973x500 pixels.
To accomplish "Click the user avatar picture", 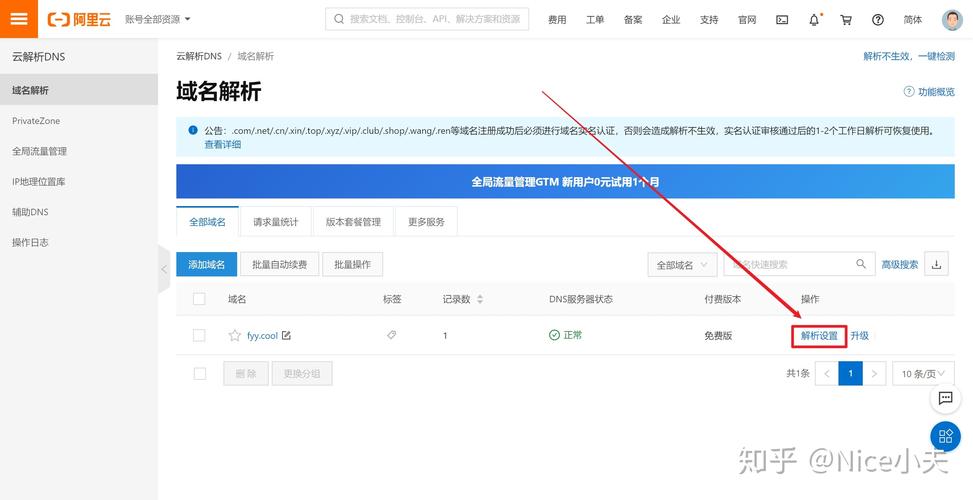I will click(x=953, y=19).
